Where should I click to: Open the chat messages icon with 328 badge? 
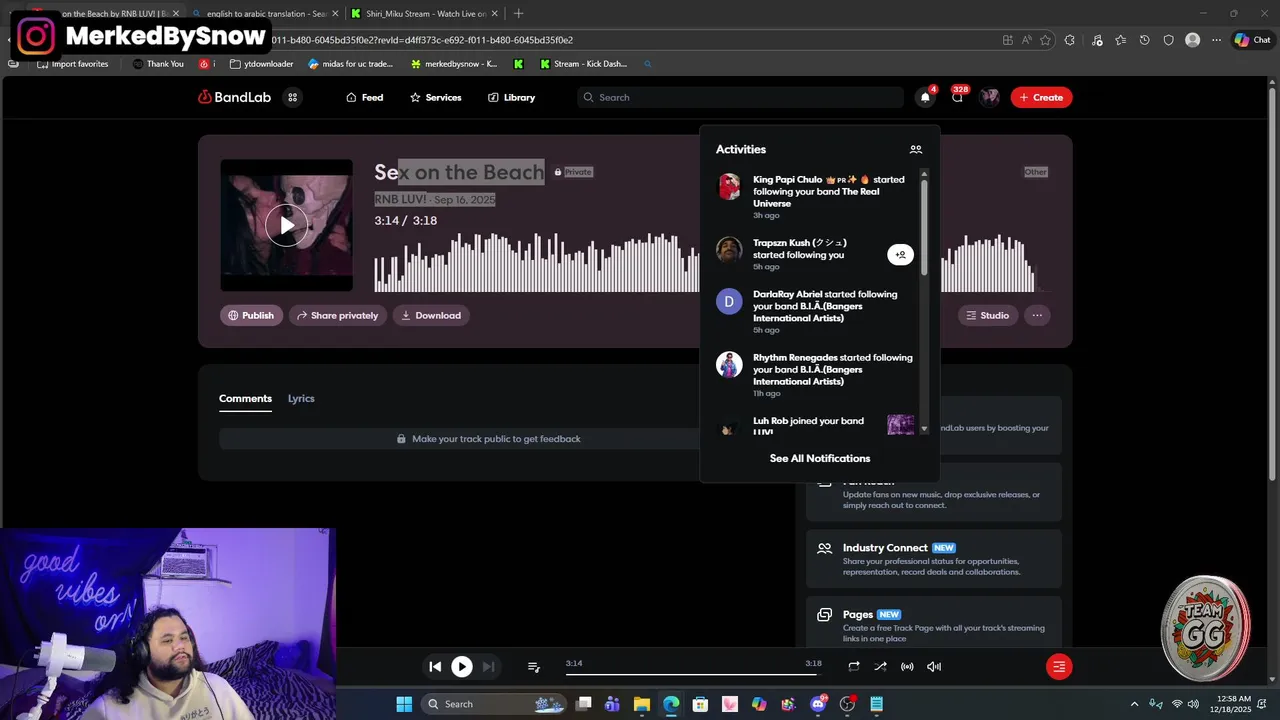[x=958, y=97]
